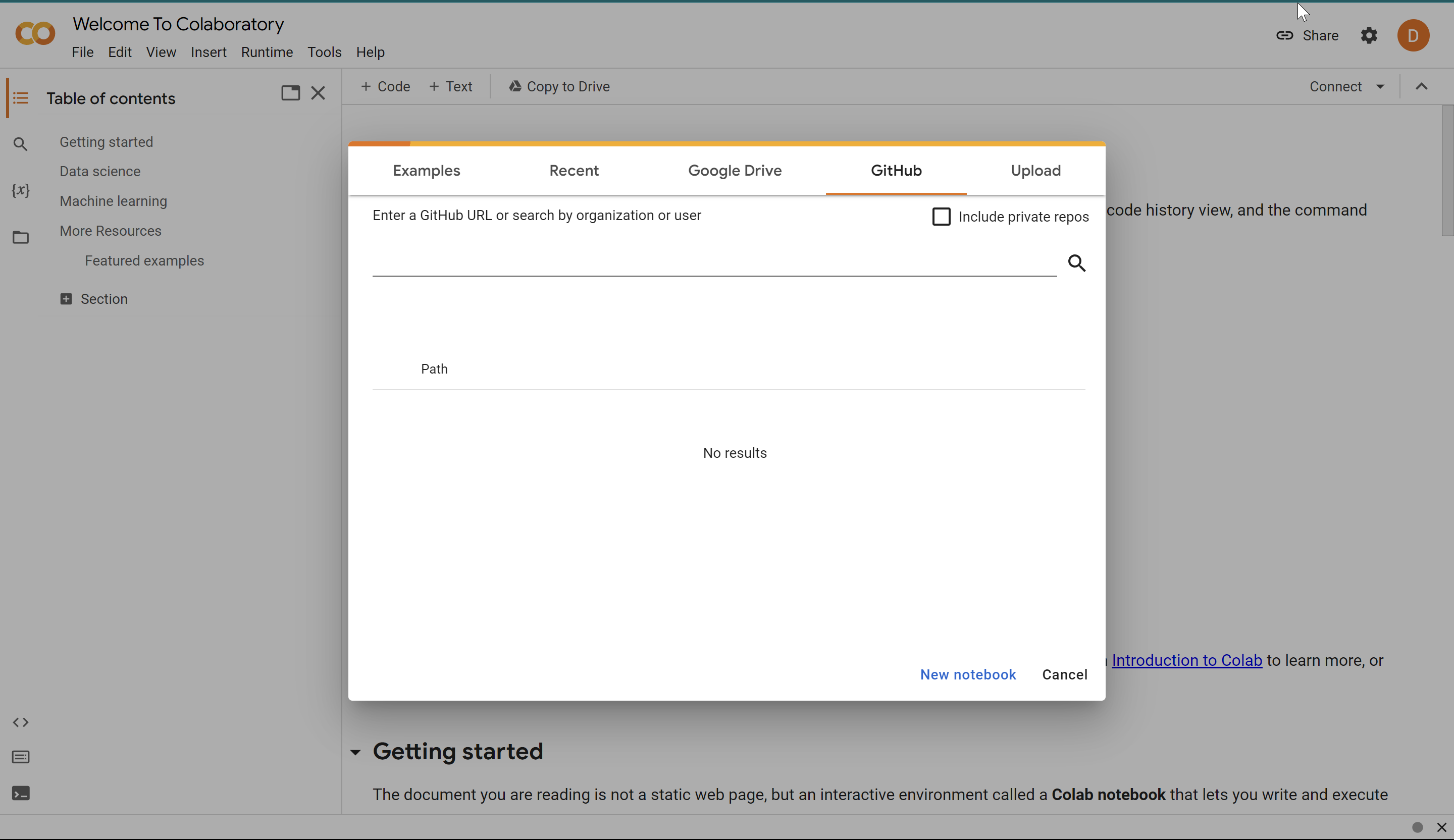Switch to the Upload tab
Screen dimensions: 1454x840
[1035, 171]
